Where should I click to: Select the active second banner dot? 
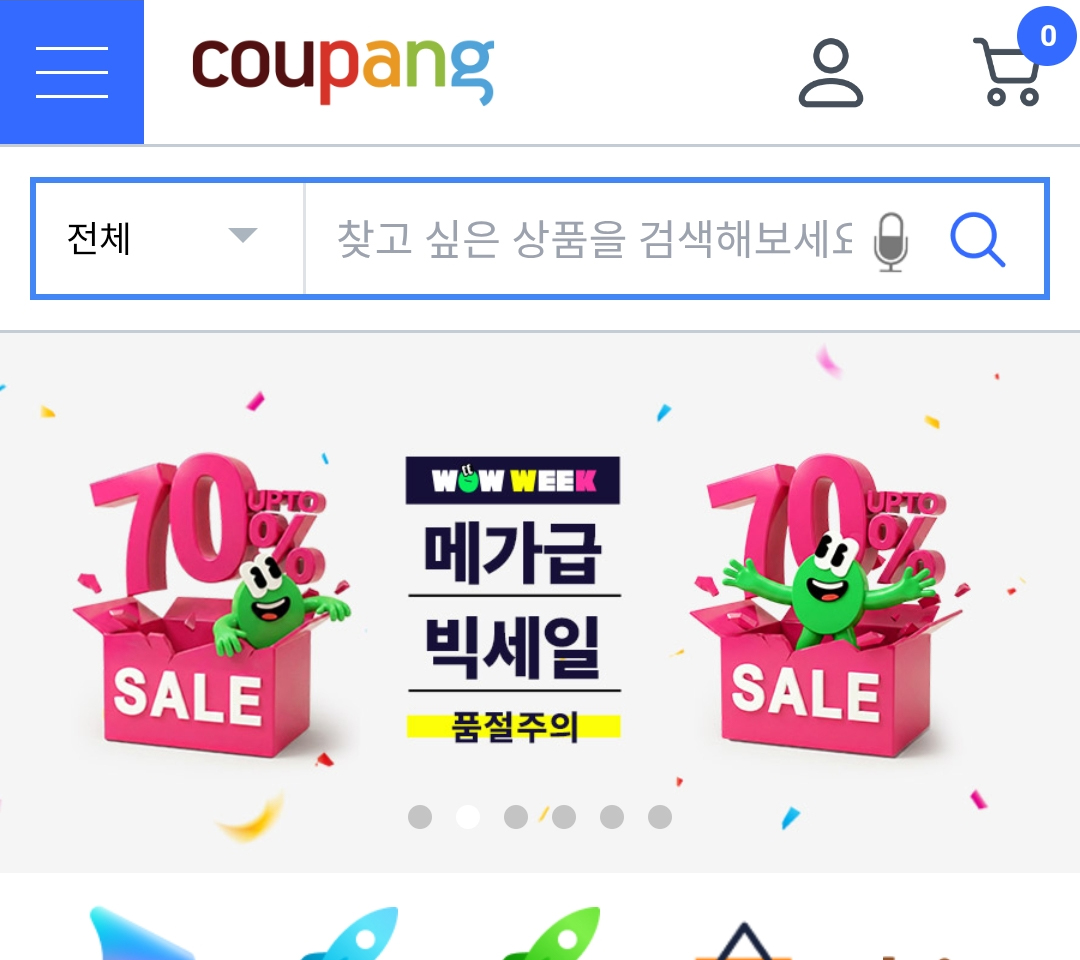tap(468, 817)
